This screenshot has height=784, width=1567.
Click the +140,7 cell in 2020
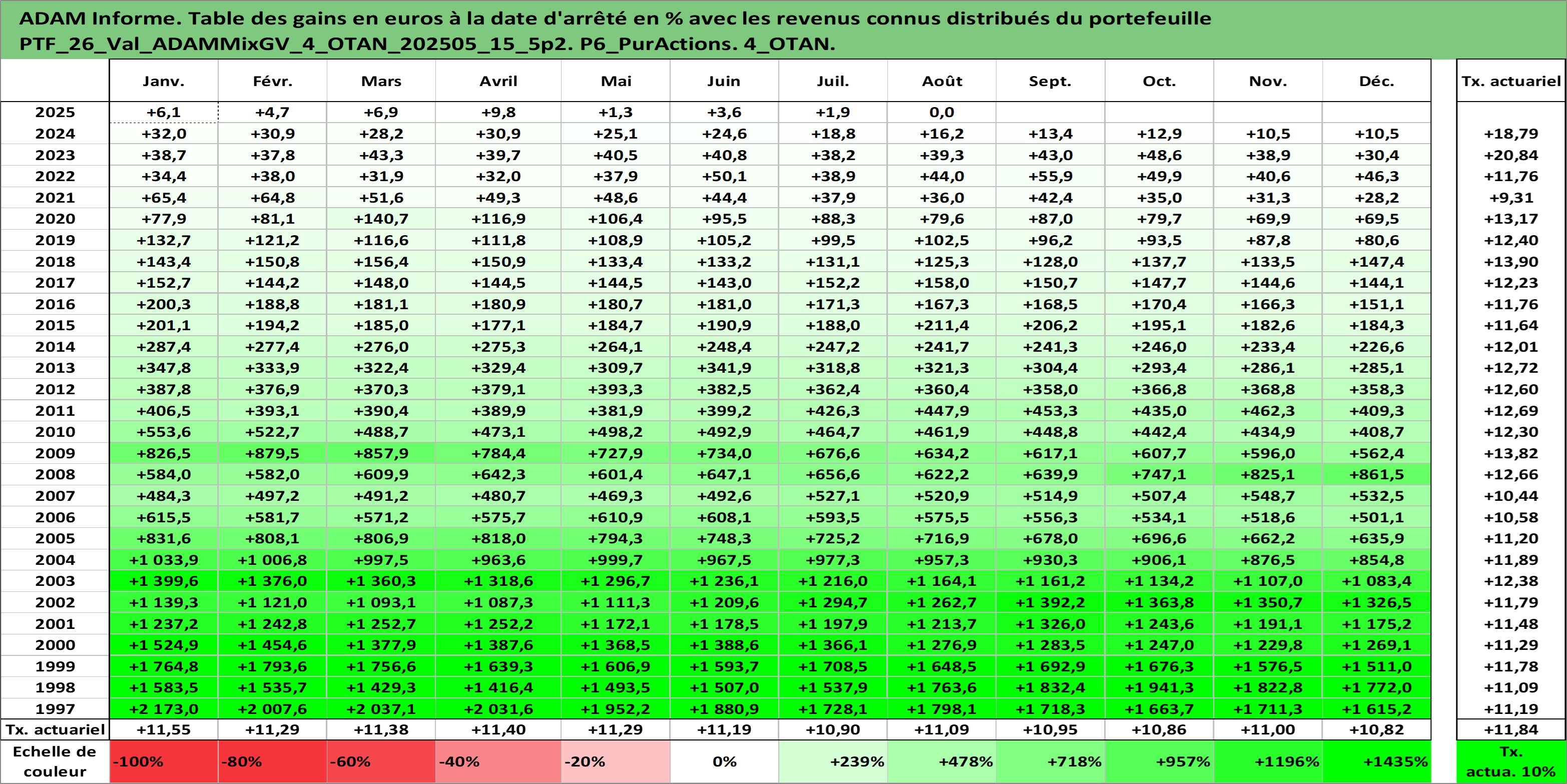point(381,219)
